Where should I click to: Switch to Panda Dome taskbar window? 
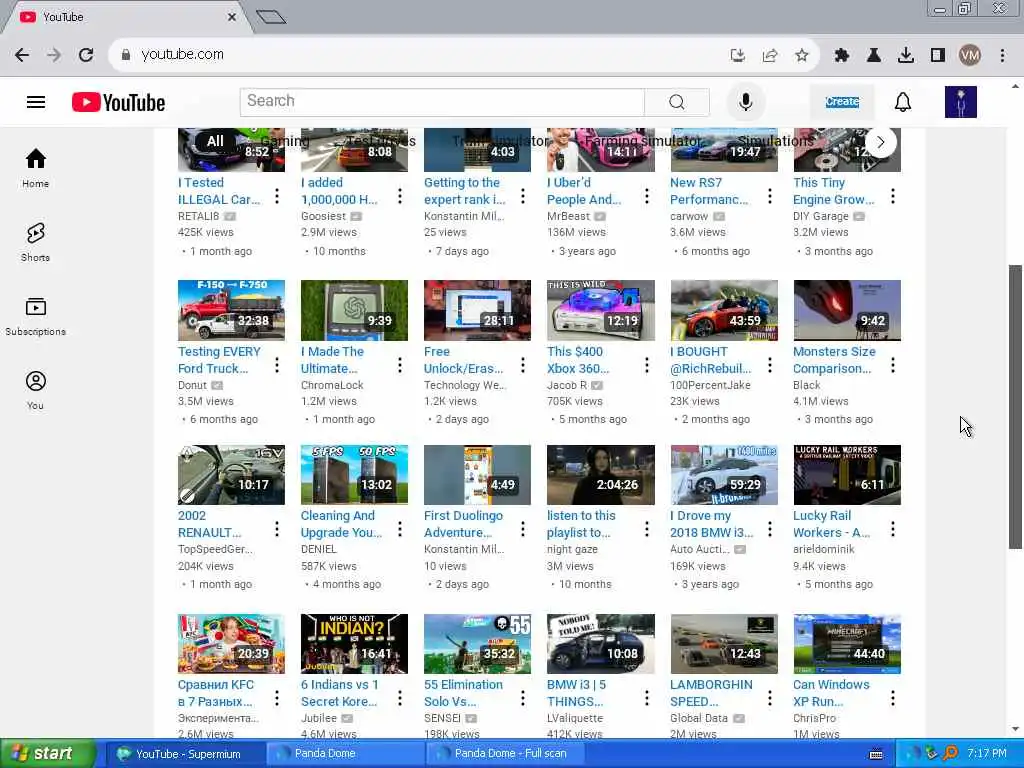345,754
